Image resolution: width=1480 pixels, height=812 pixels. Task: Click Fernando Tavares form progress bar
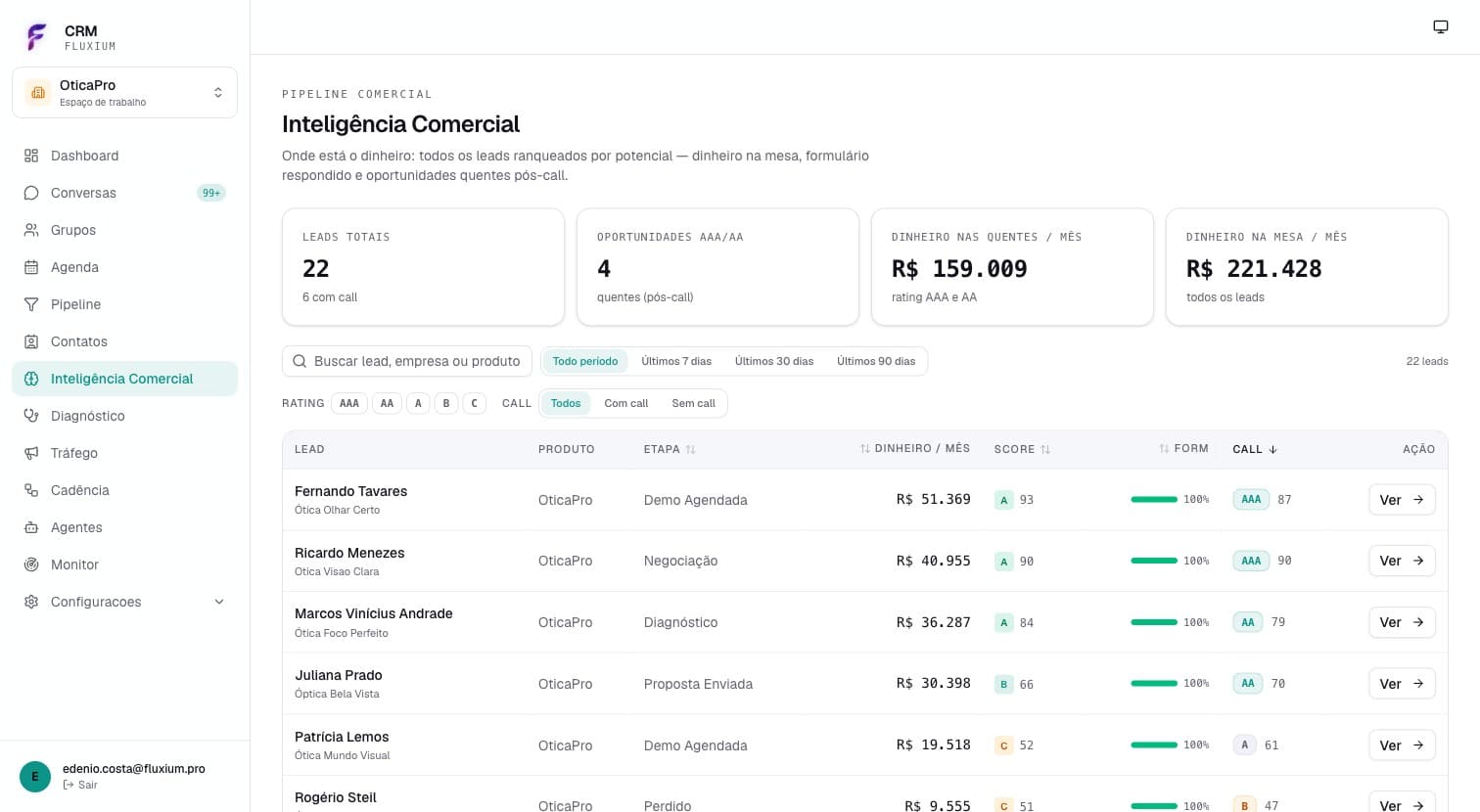pos(1154,499)
